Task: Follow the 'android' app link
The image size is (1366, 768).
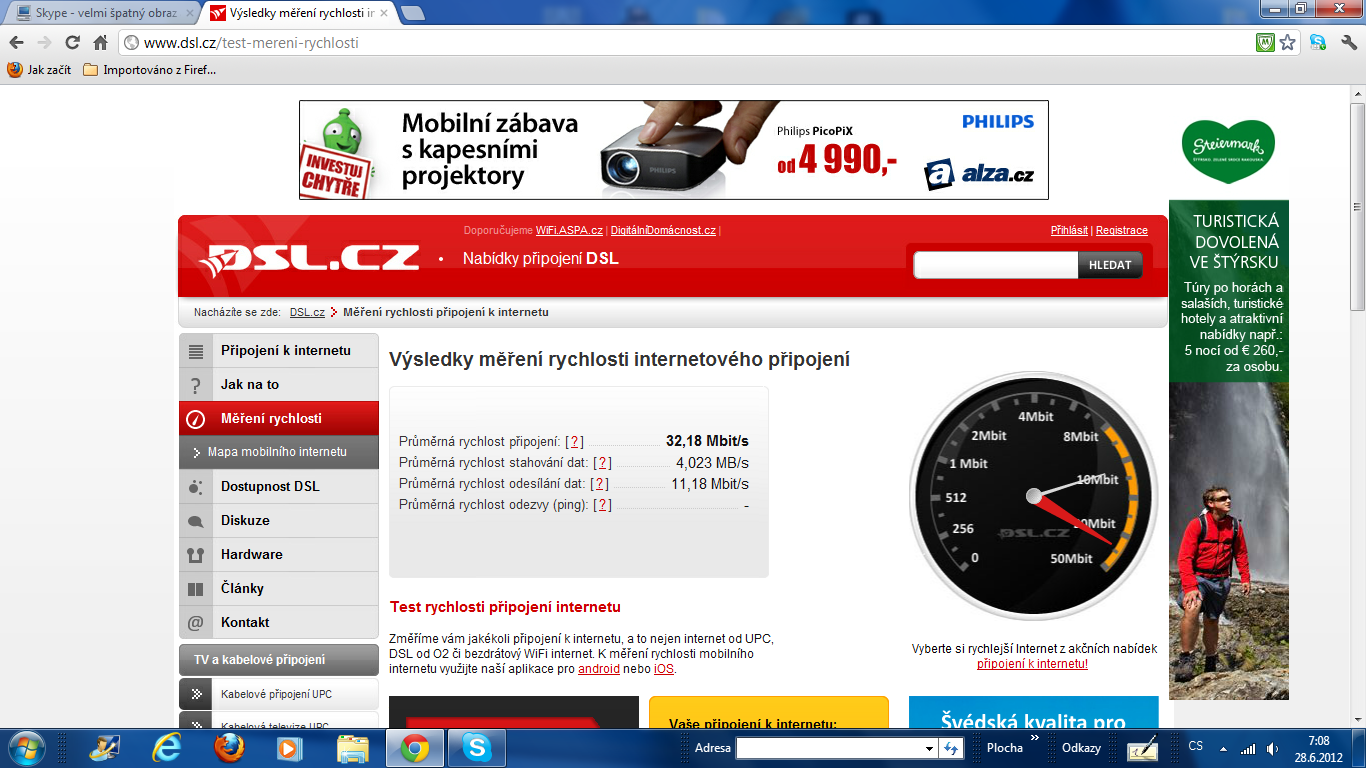Action: tap(599, 668)
